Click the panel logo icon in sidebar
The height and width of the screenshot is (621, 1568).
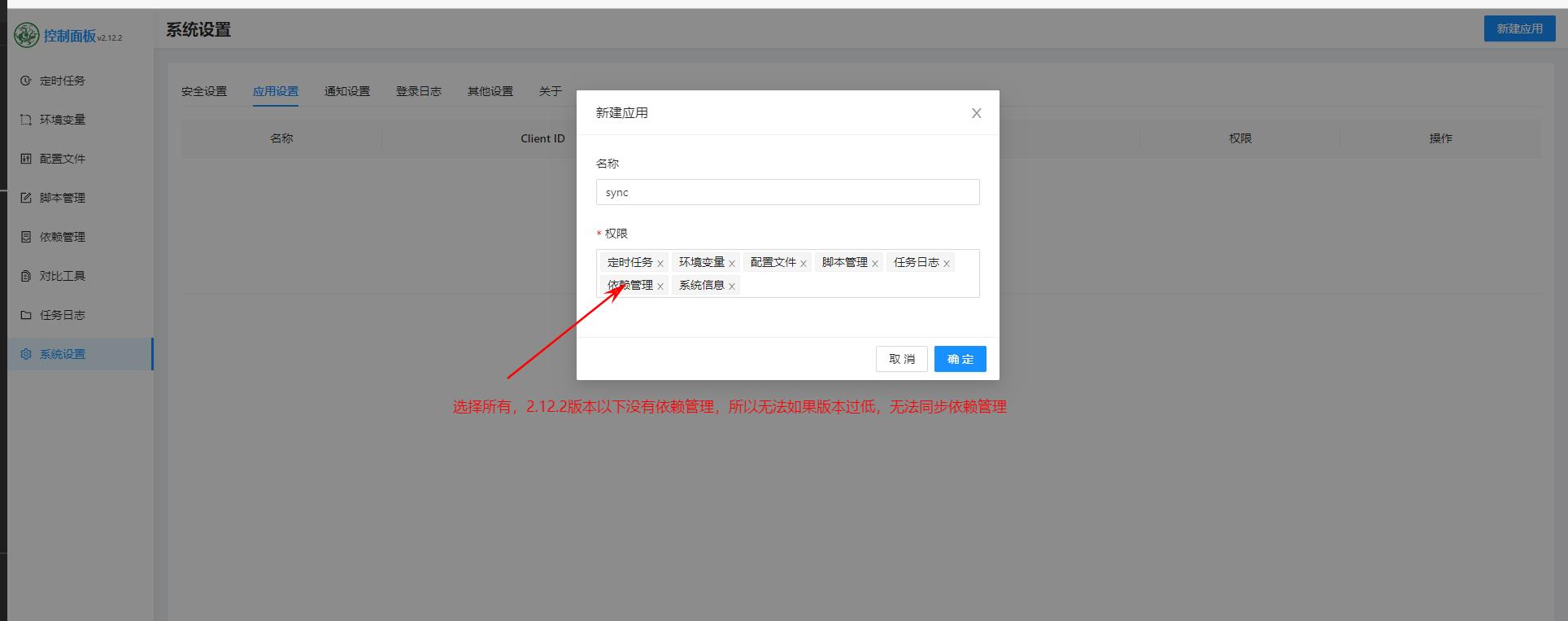tap(26, 35)
